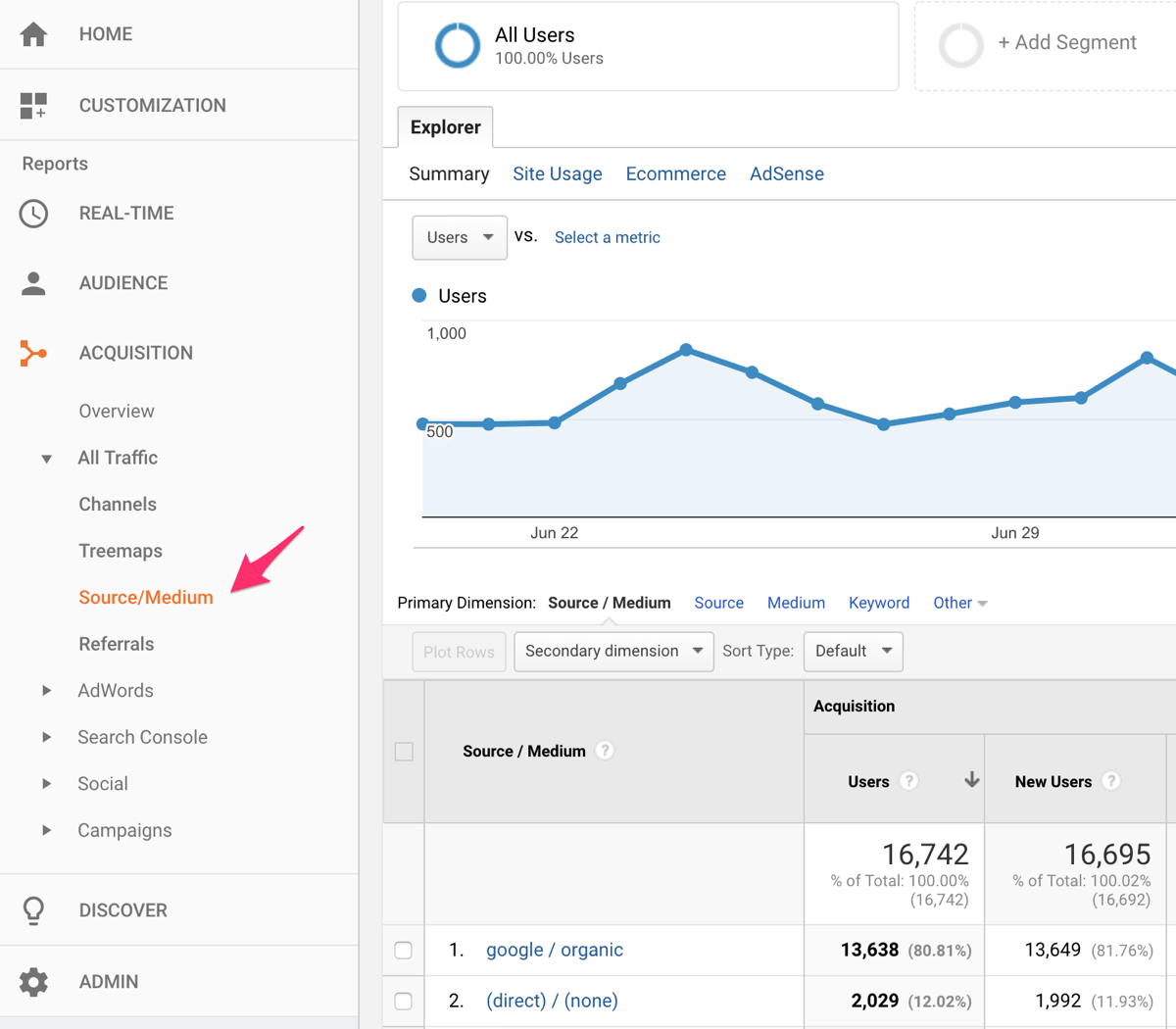Check the google / organic row checkbox
This screenshot has height=1029, width=1176.
pos(404,951)
